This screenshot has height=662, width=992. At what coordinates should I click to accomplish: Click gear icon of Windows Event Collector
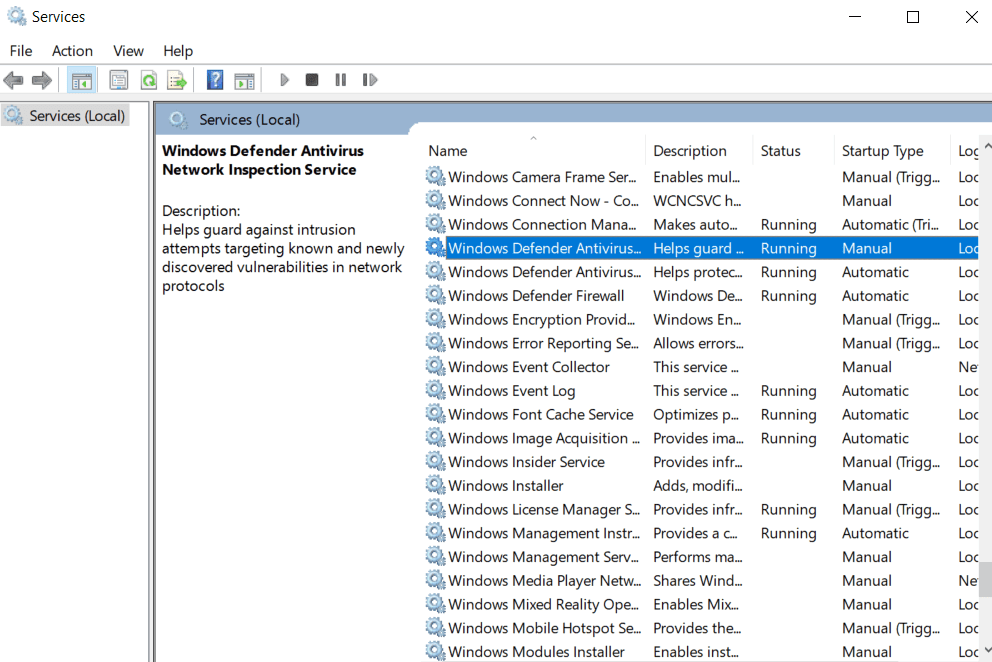tap(435, 366)
